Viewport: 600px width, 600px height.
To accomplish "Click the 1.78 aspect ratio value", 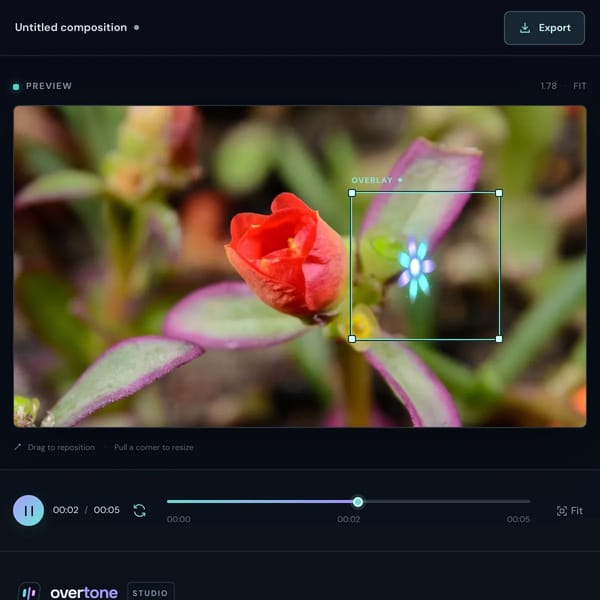I will pyautogui.click(x=549, y=86).
